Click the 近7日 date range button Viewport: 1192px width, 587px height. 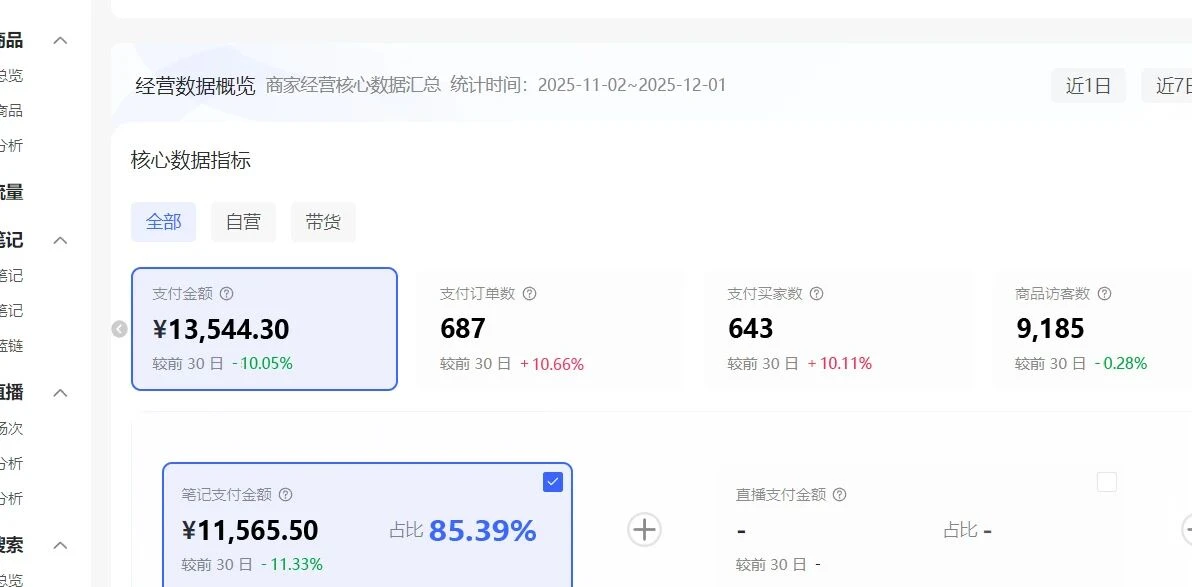point(1175,85)
